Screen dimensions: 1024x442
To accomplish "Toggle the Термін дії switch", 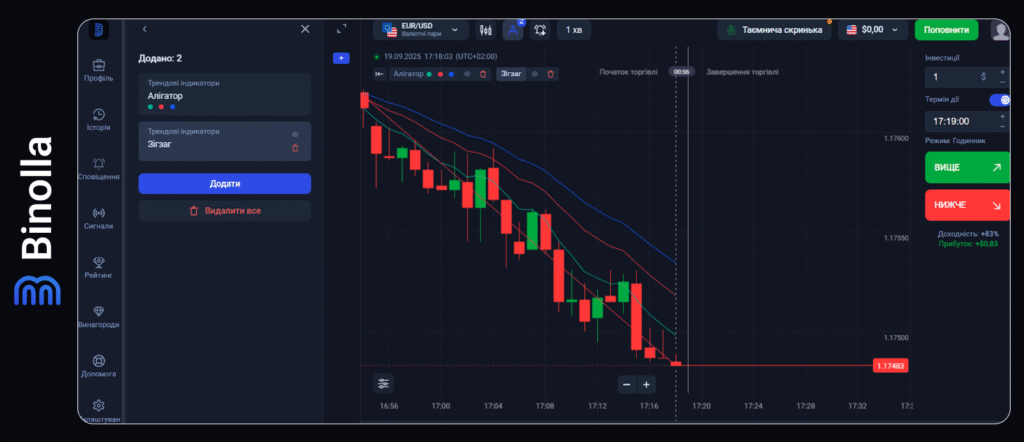I will 1000,100.
